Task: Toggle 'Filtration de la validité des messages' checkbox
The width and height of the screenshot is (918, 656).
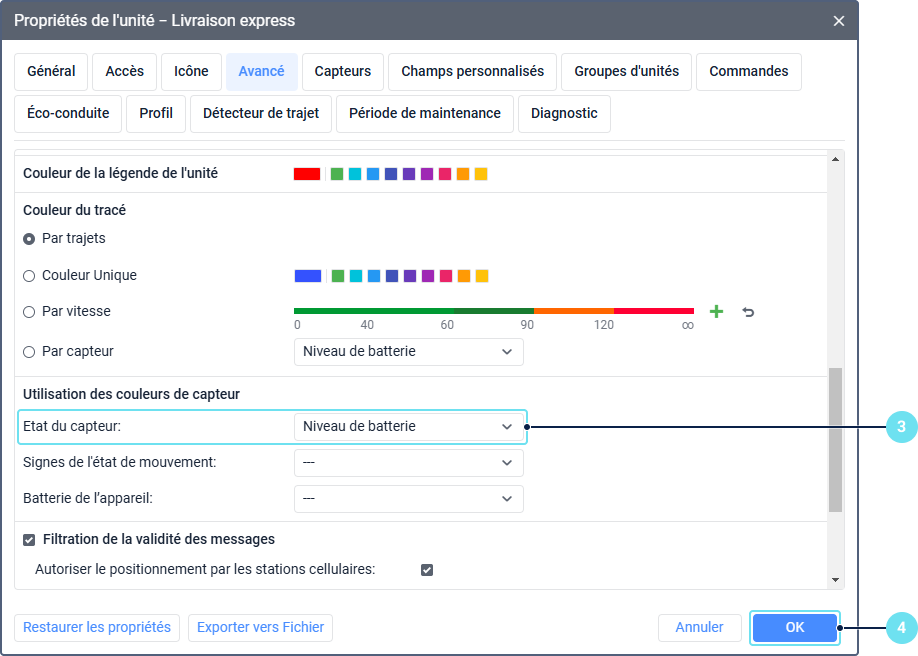Action: click(29, 540)
